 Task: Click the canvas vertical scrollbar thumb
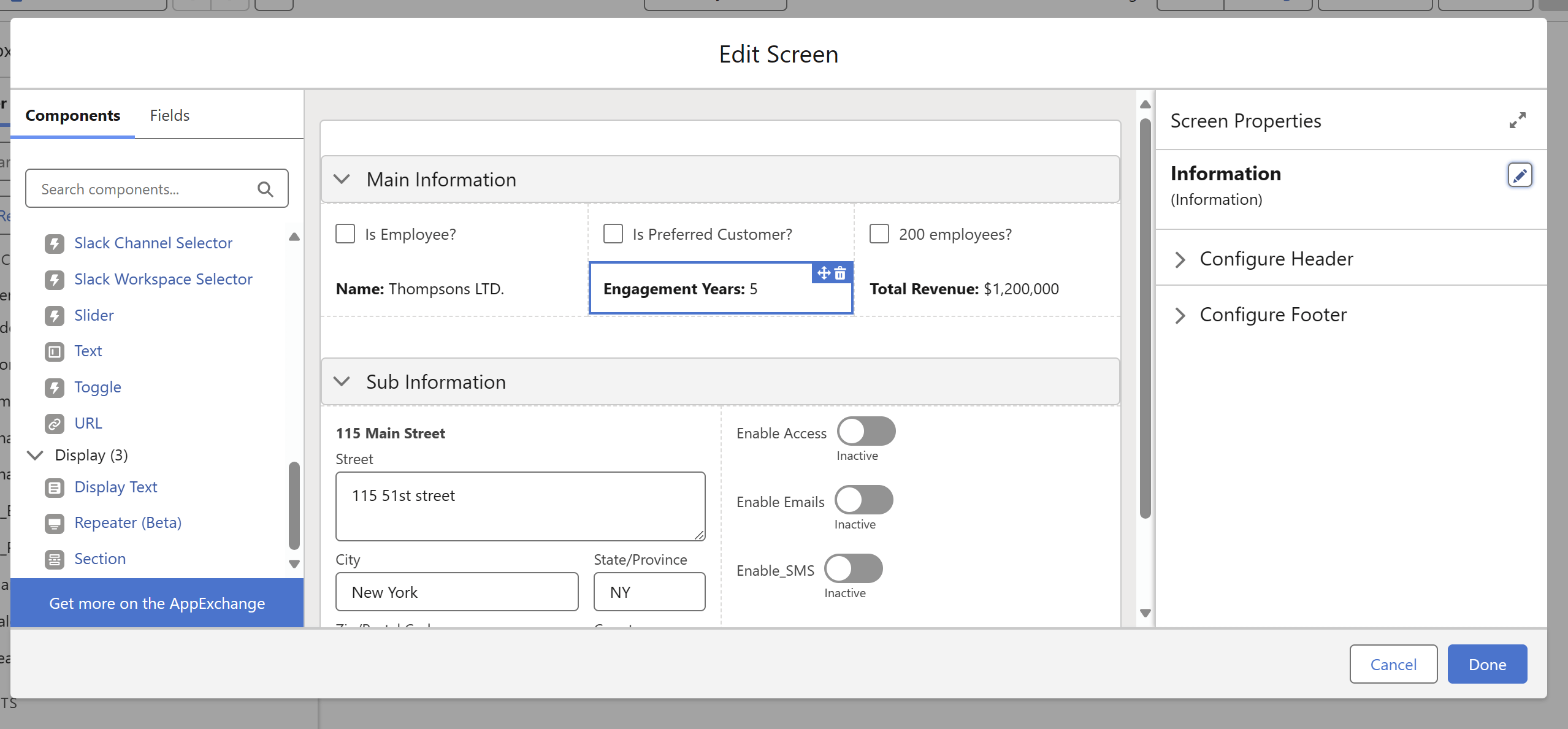[1145, 319]
